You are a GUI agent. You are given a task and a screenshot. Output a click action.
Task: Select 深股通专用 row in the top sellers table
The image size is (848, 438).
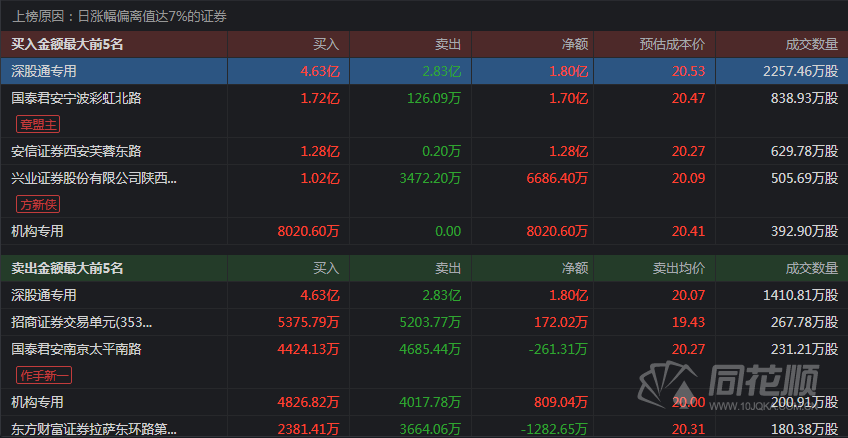click(x=424, y=295)
